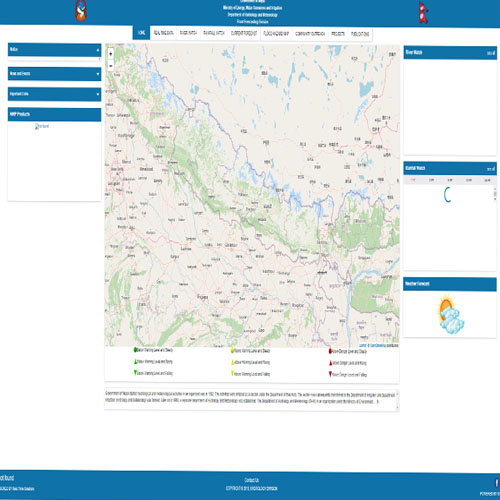
Task: Click 'see all' in Rainfall Watch panel
Action: click(491, 169)
